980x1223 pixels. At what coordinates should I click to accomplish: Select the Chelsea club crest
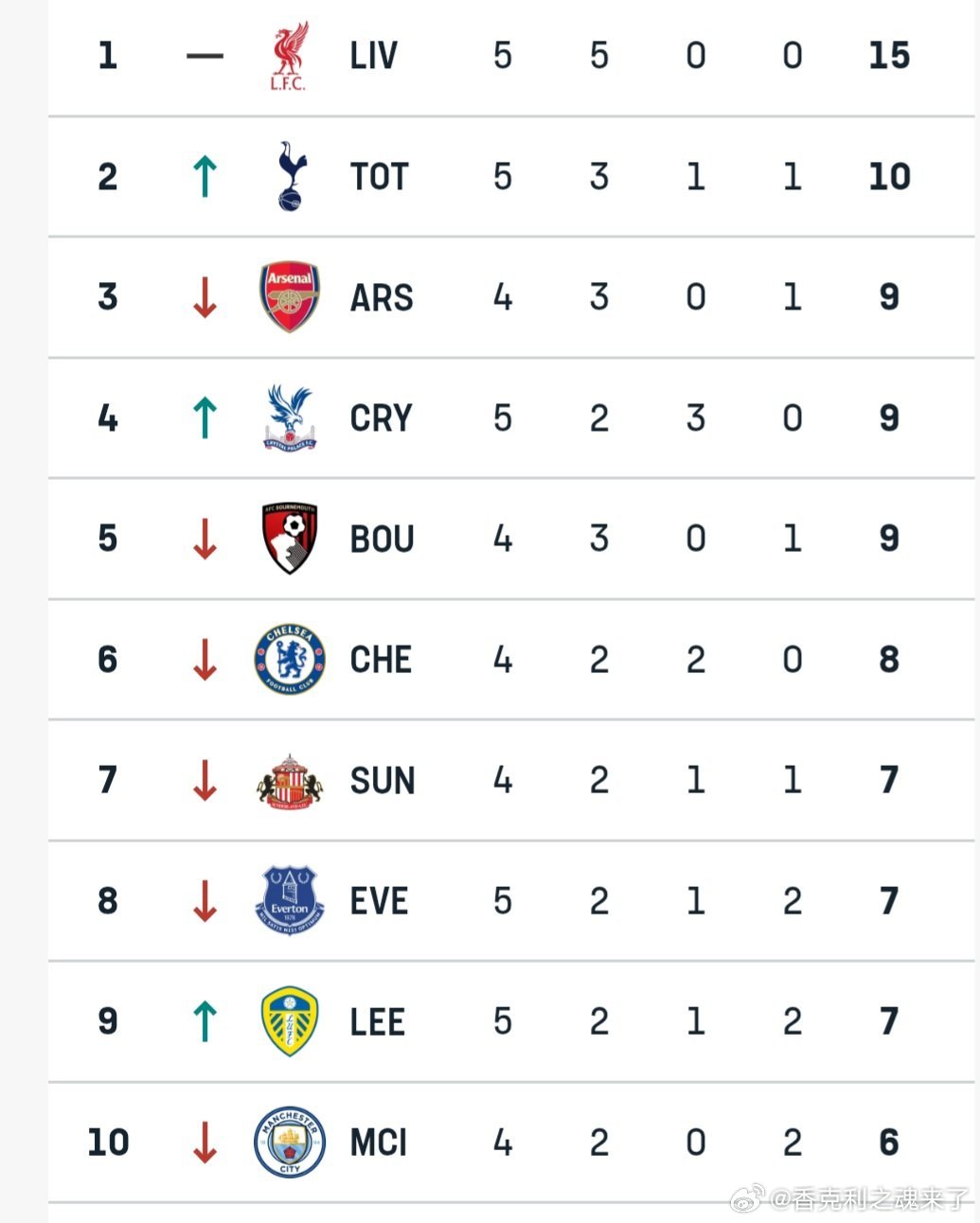(x=290, y=659)
